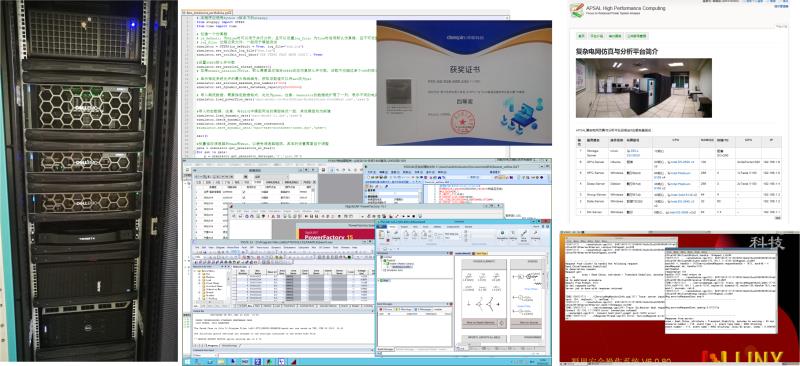The width and height of the screenshot is (800, 366).
Task: Click the Settings icon in the PSCAD ribbon
Action: pos(513,235)
